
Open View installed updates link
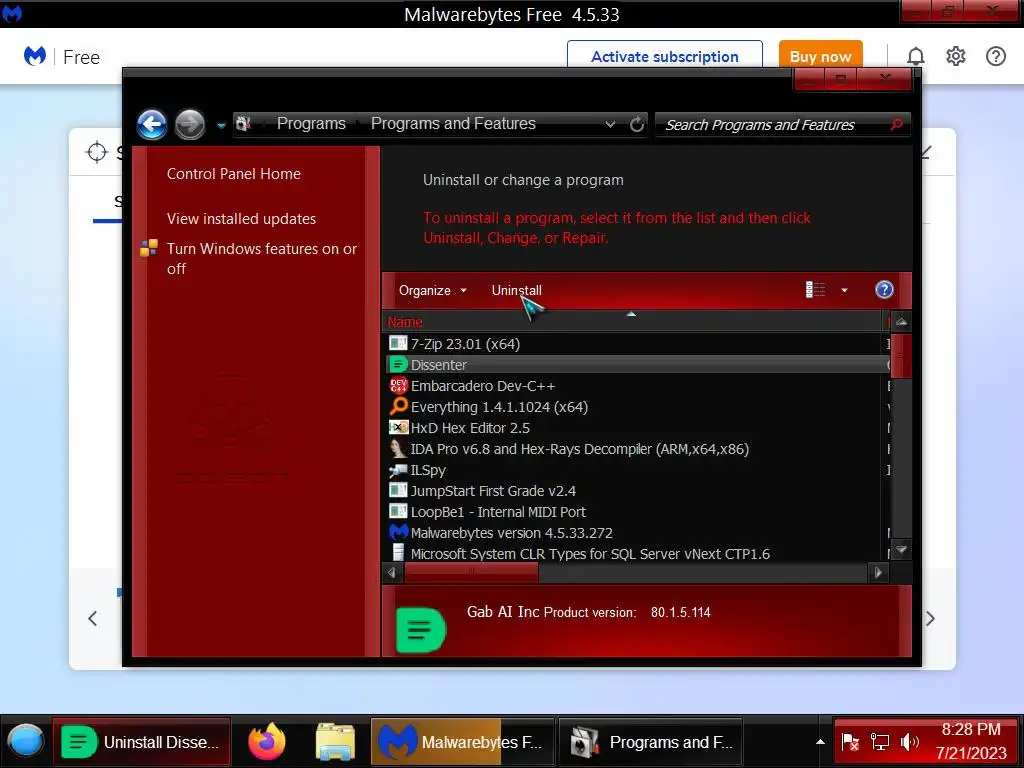(x=241, y=219)
